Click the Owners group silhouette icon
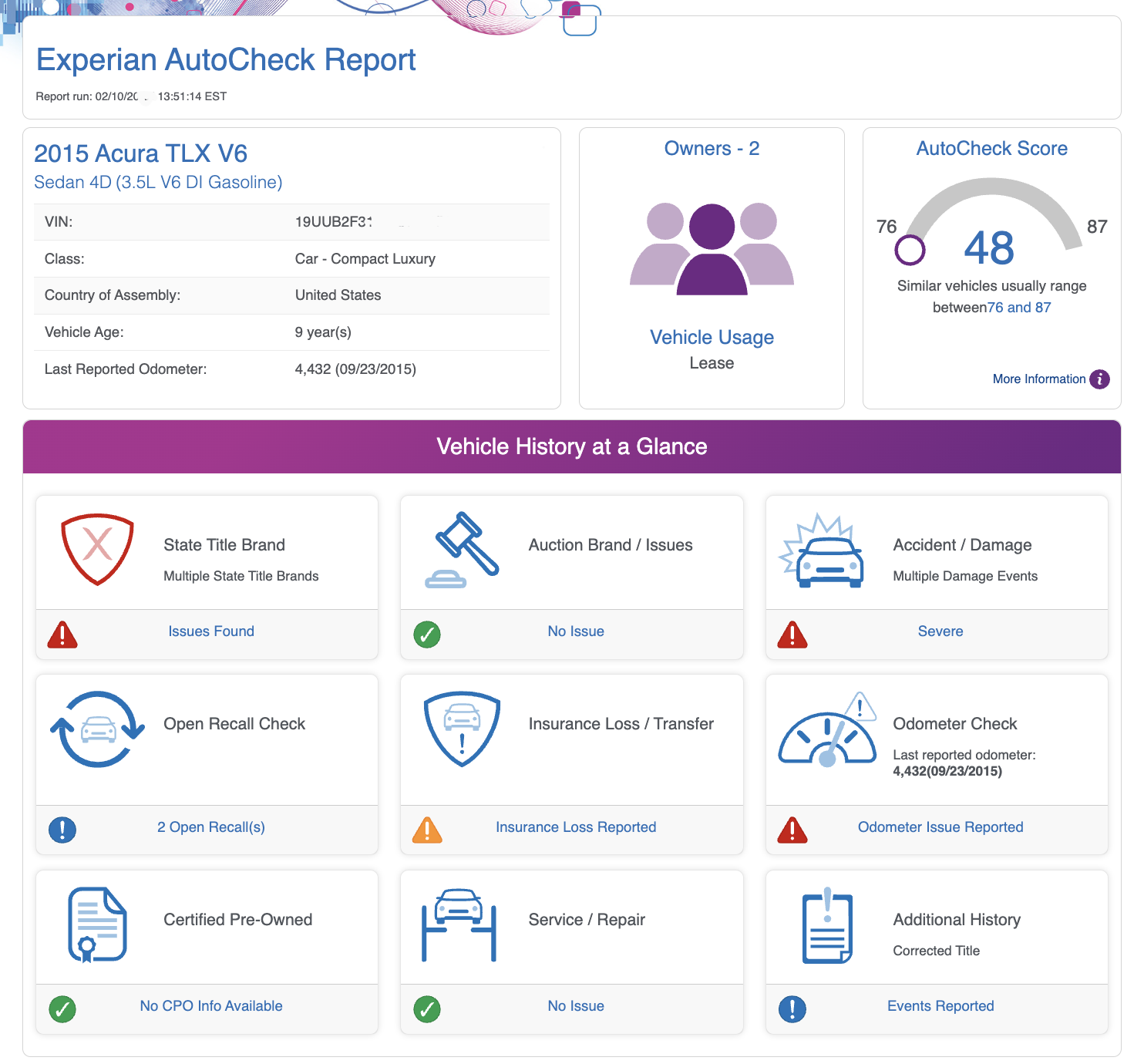 (711, 247)
